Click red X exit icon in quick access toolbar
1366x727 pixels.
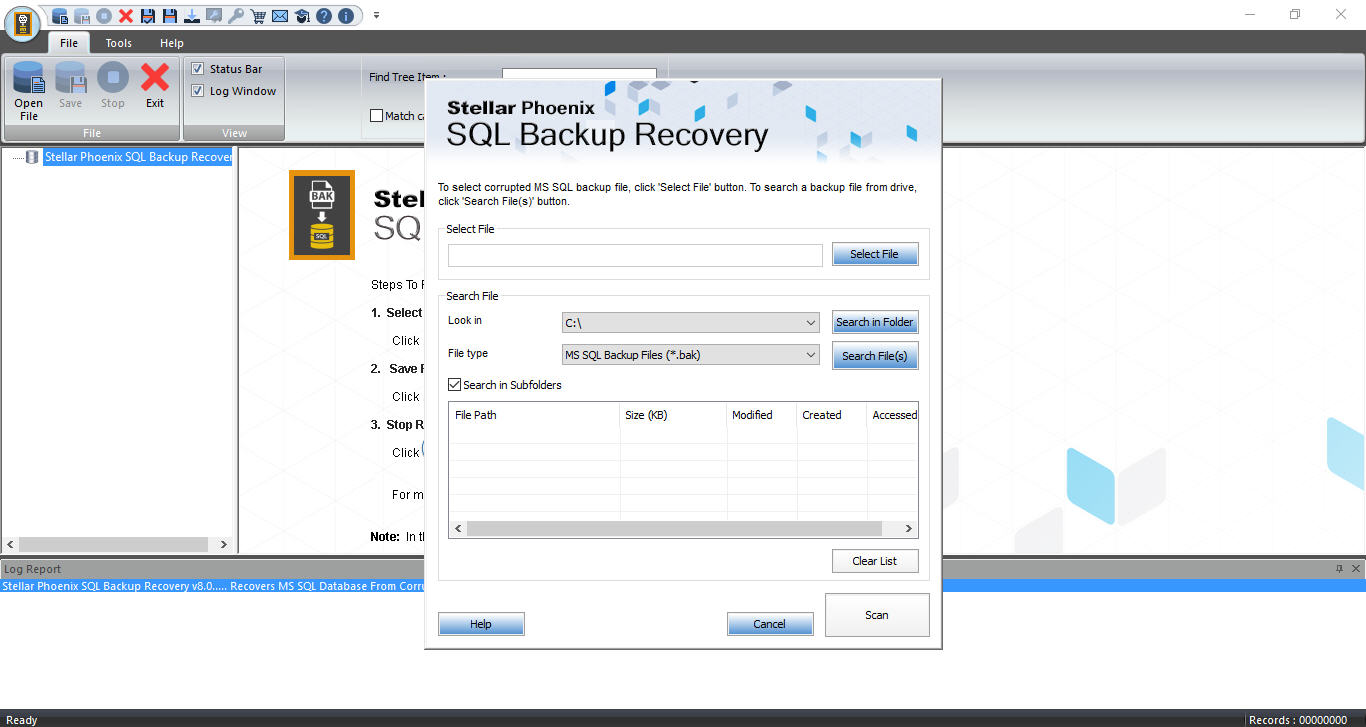(126, 16)
